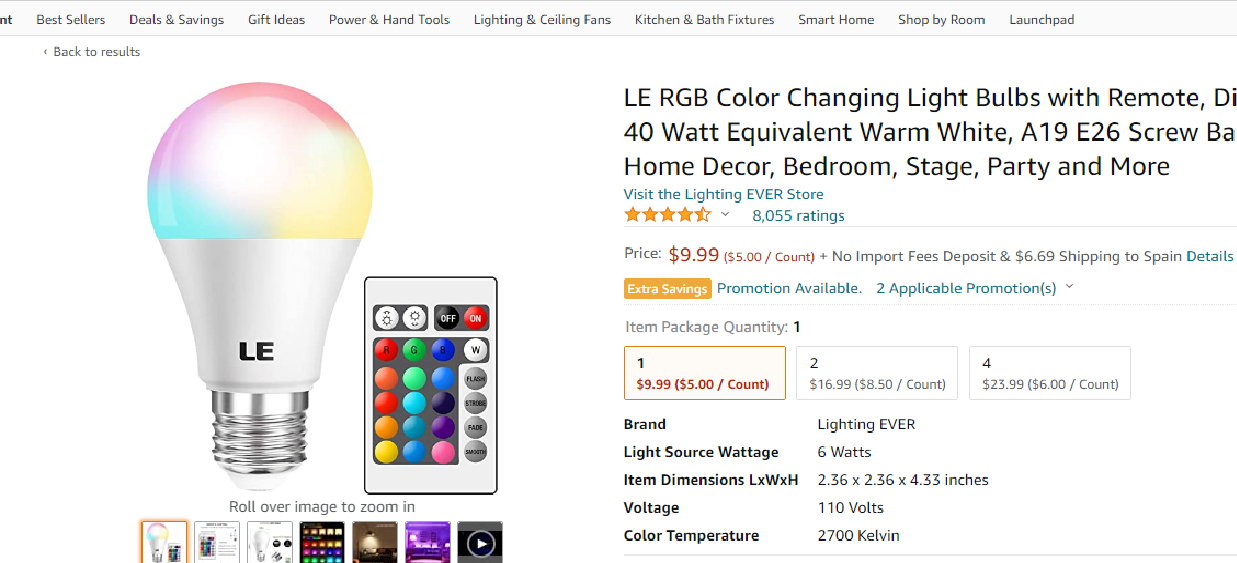Show the remote instructions thumbnail
The height and width of the screenshot is (563, 1237).
coord(217,542)
